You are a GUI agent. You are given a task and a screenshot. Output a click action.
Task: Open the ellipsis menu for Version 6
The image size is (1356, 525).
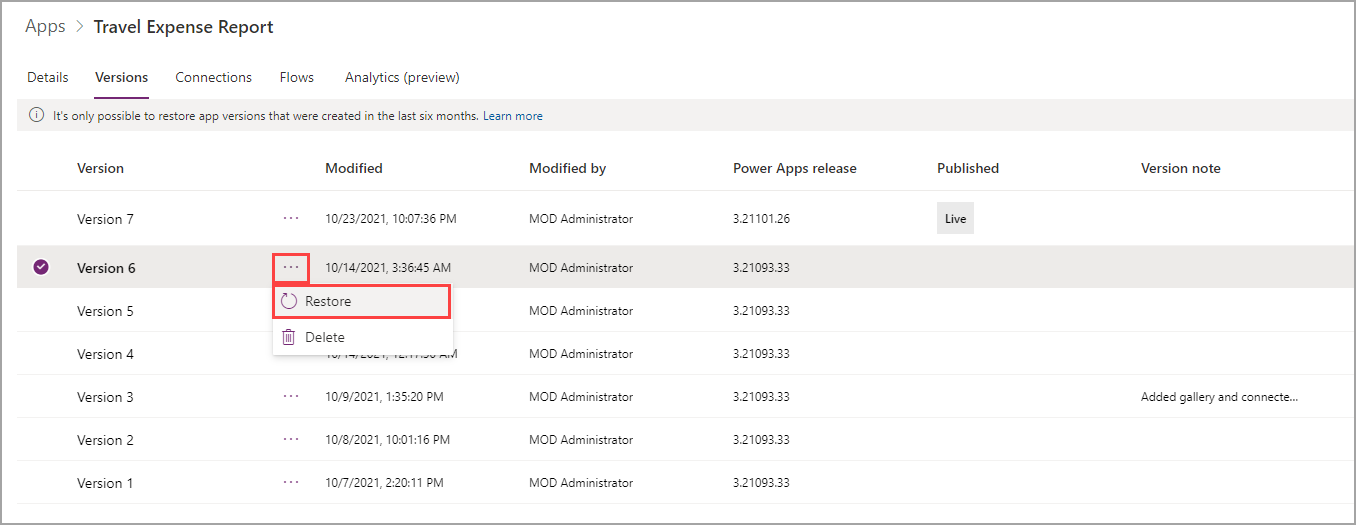click(291, 267)
